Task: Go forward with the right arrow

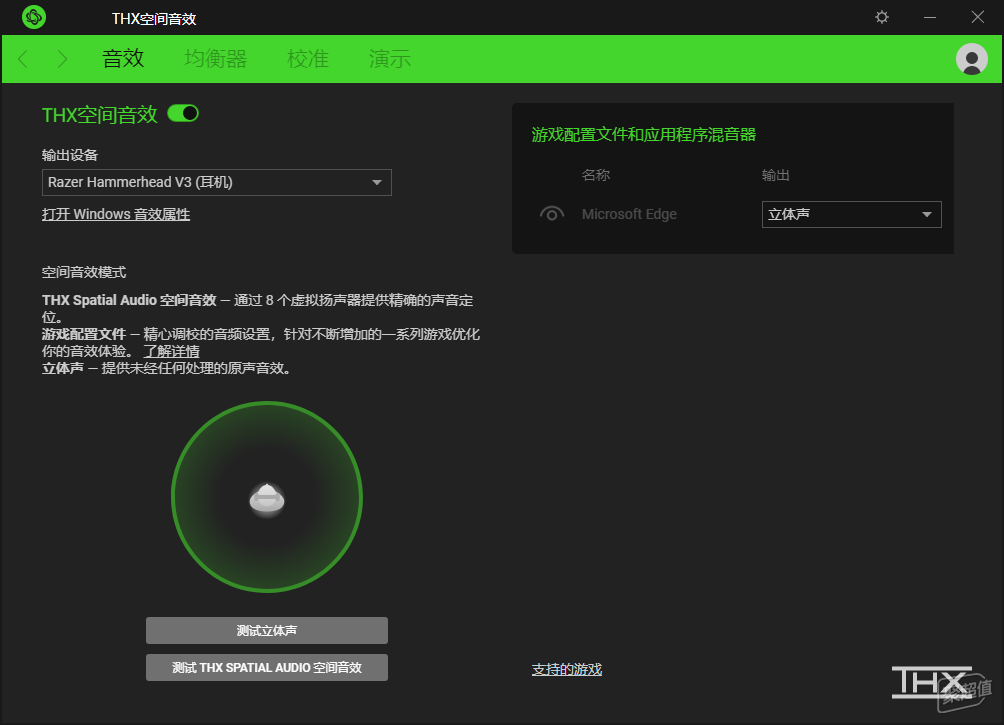Action: [x=62, y=59]
